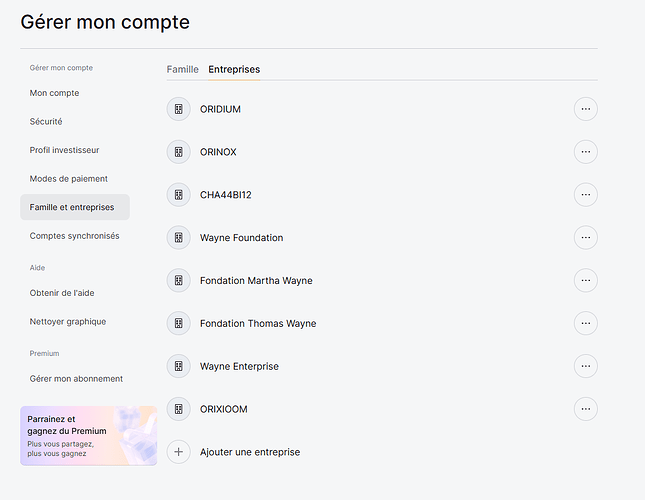
Task: Select the Entreprises tab
Action: point(234,70)
